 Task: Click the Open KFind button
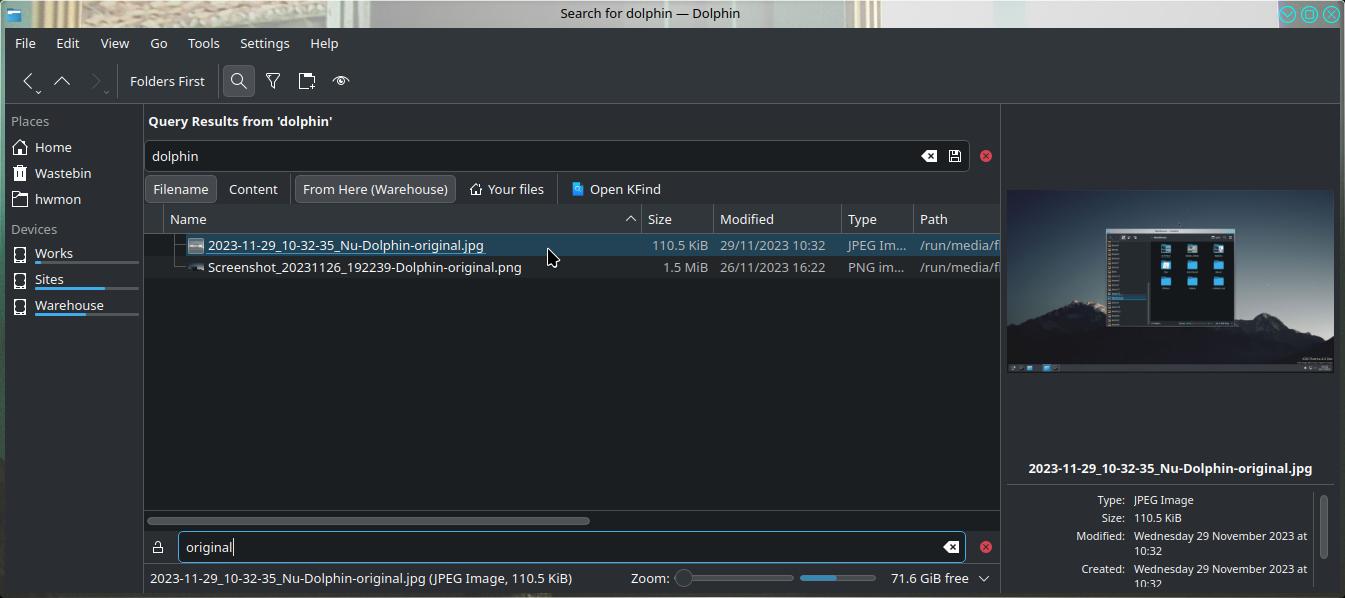pyautogui.click(x=616, y=189)
